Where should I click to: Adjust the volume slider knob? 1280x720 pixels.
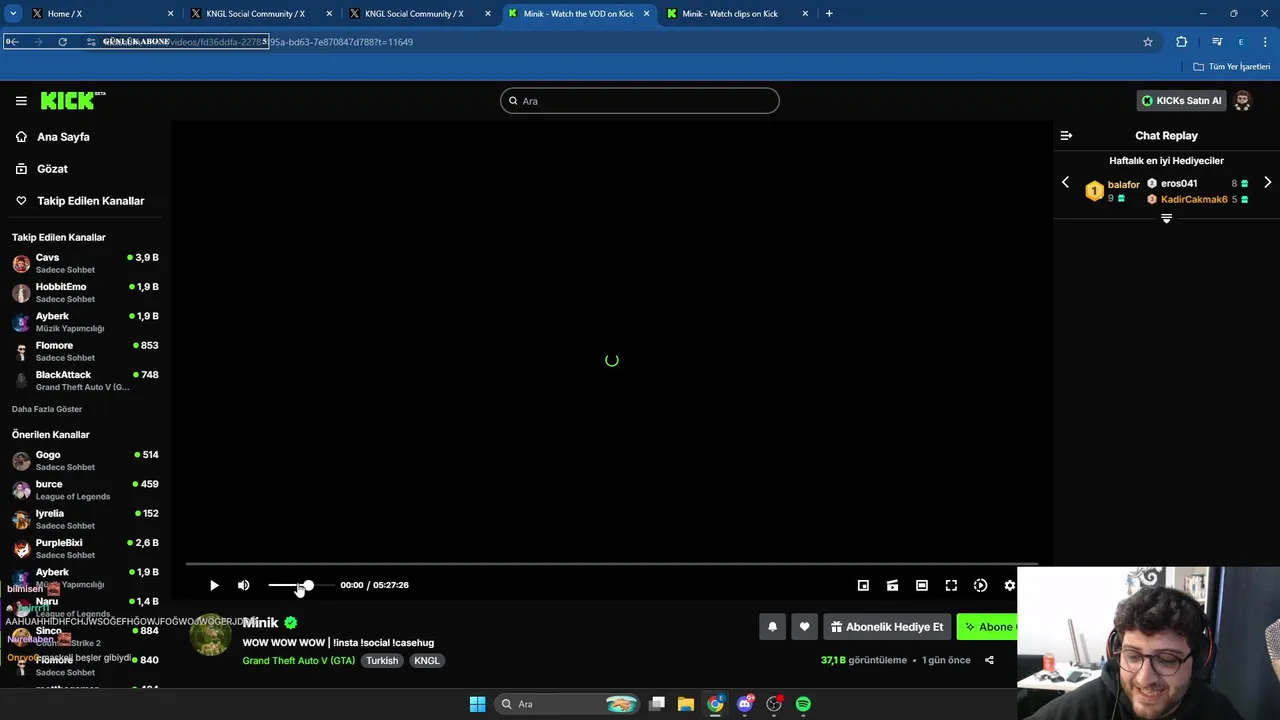coord(308,585)
